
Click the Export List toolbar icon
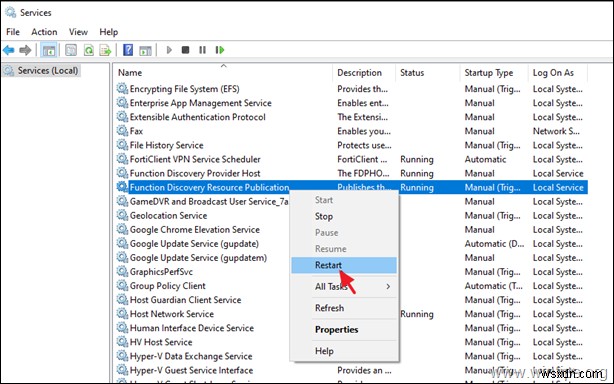click(x=105, y=50)
